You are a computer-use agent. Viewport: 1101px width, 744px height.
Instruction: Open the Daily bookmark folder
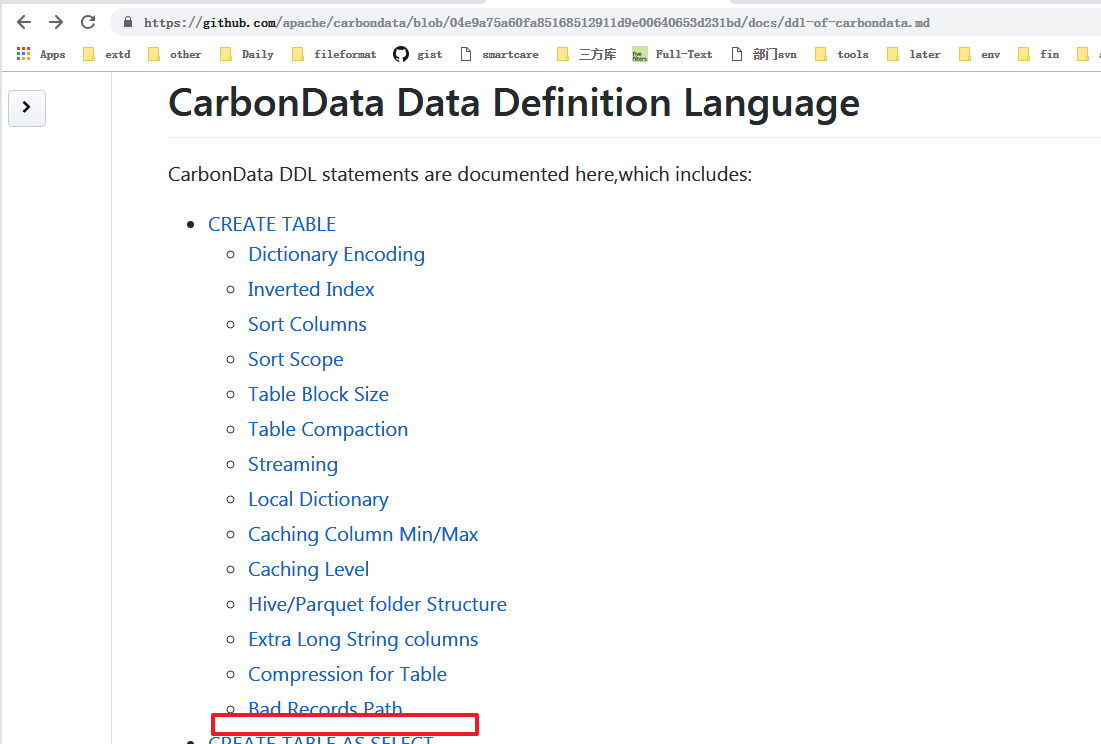pyautogui.click(x=246, y=54)
